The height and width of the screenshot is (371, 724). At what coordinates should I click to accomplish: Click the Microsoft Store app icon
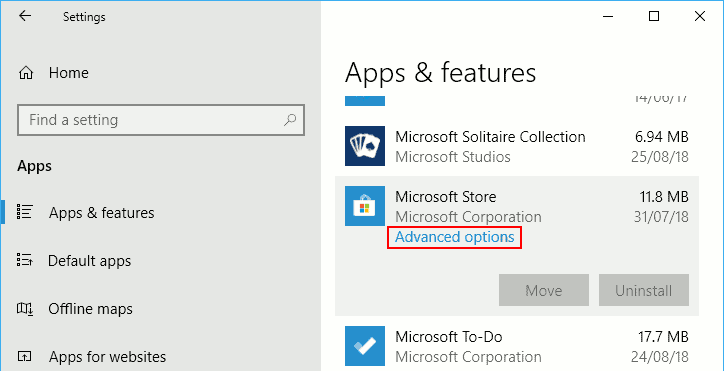coord(365,206)
